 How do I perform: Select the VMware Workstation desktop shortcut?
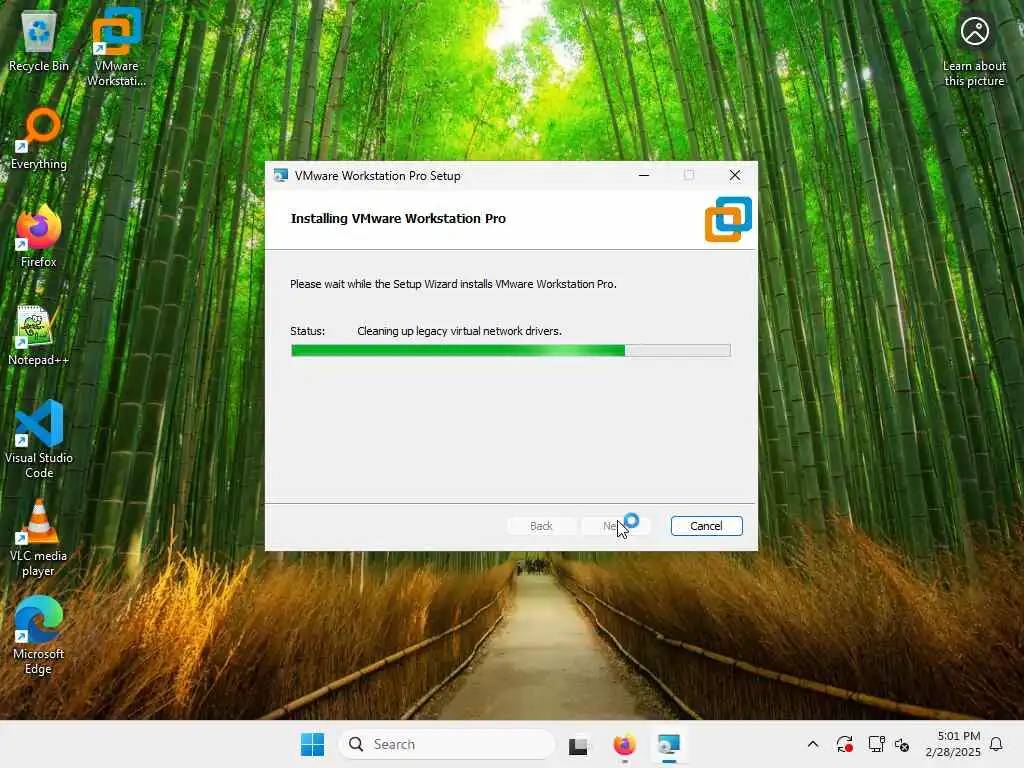(x=116, y=47)
